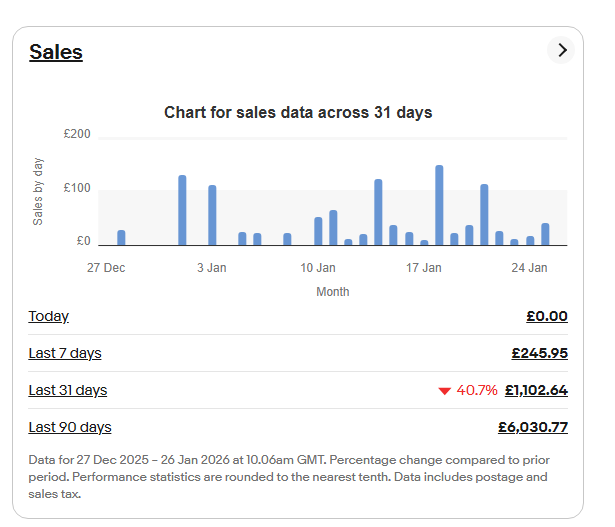Open the £245.95 sales total
Viewport: 615px width, 527px height.
[x=539, y=353]
